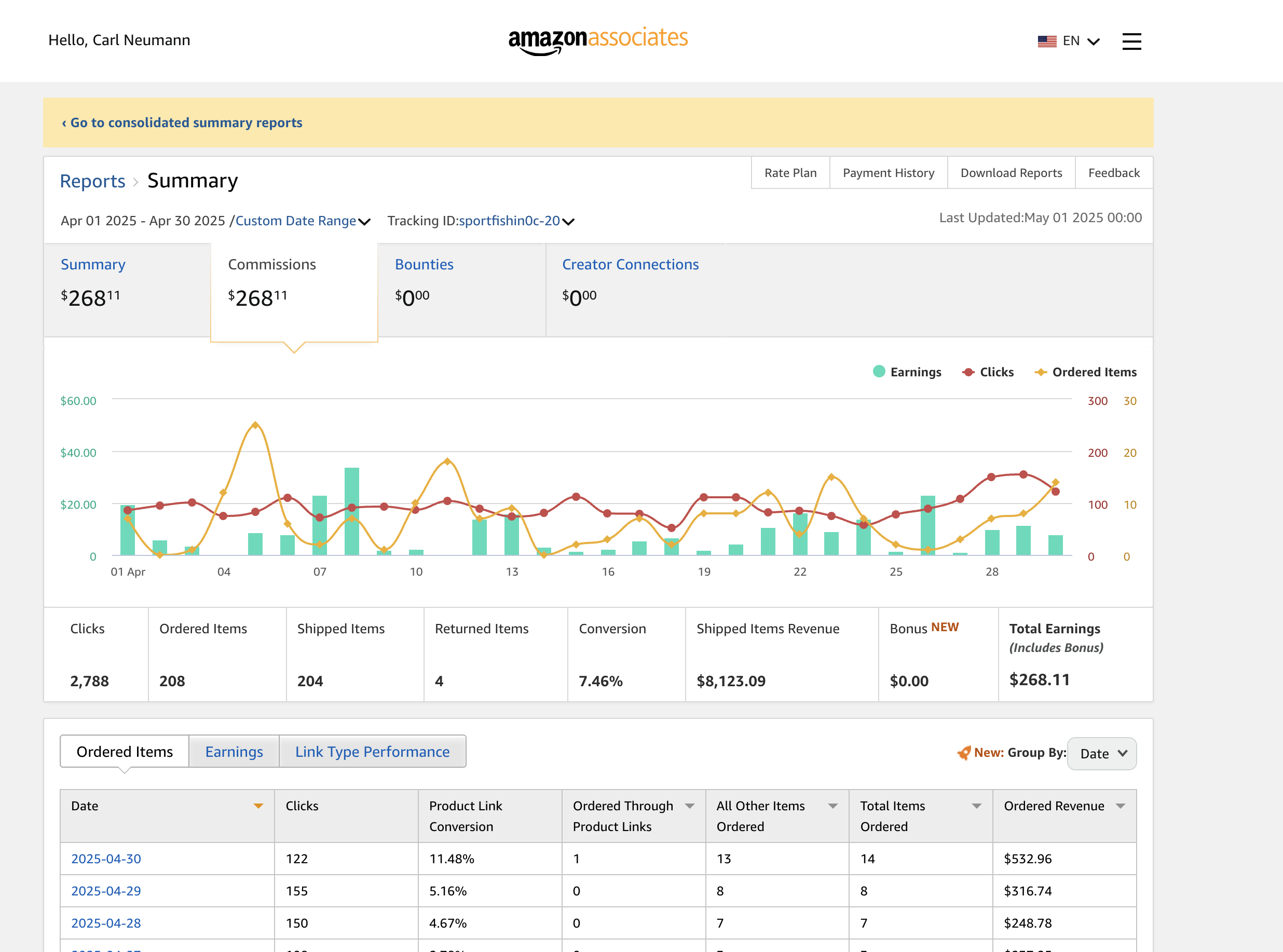
Task: Click the Bonus NEW label
Action: (924, 628)
